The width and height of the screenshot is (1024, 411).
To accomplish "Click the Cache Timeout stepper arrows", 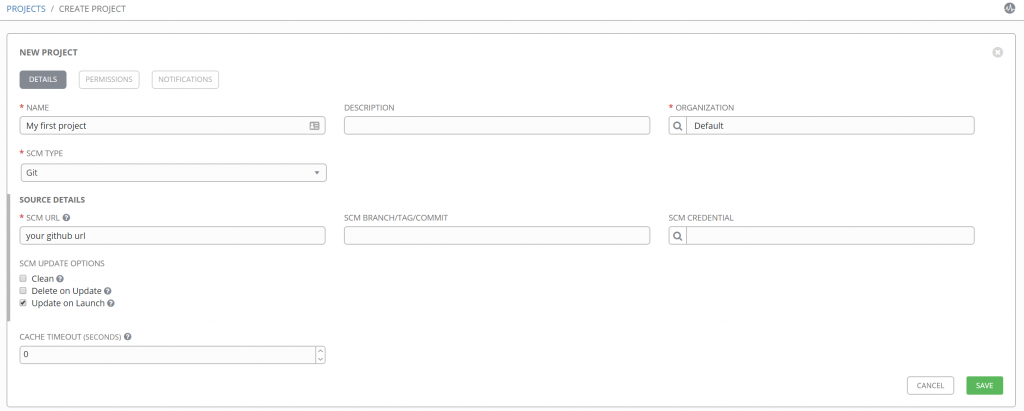I will click(x=320, y=355).
